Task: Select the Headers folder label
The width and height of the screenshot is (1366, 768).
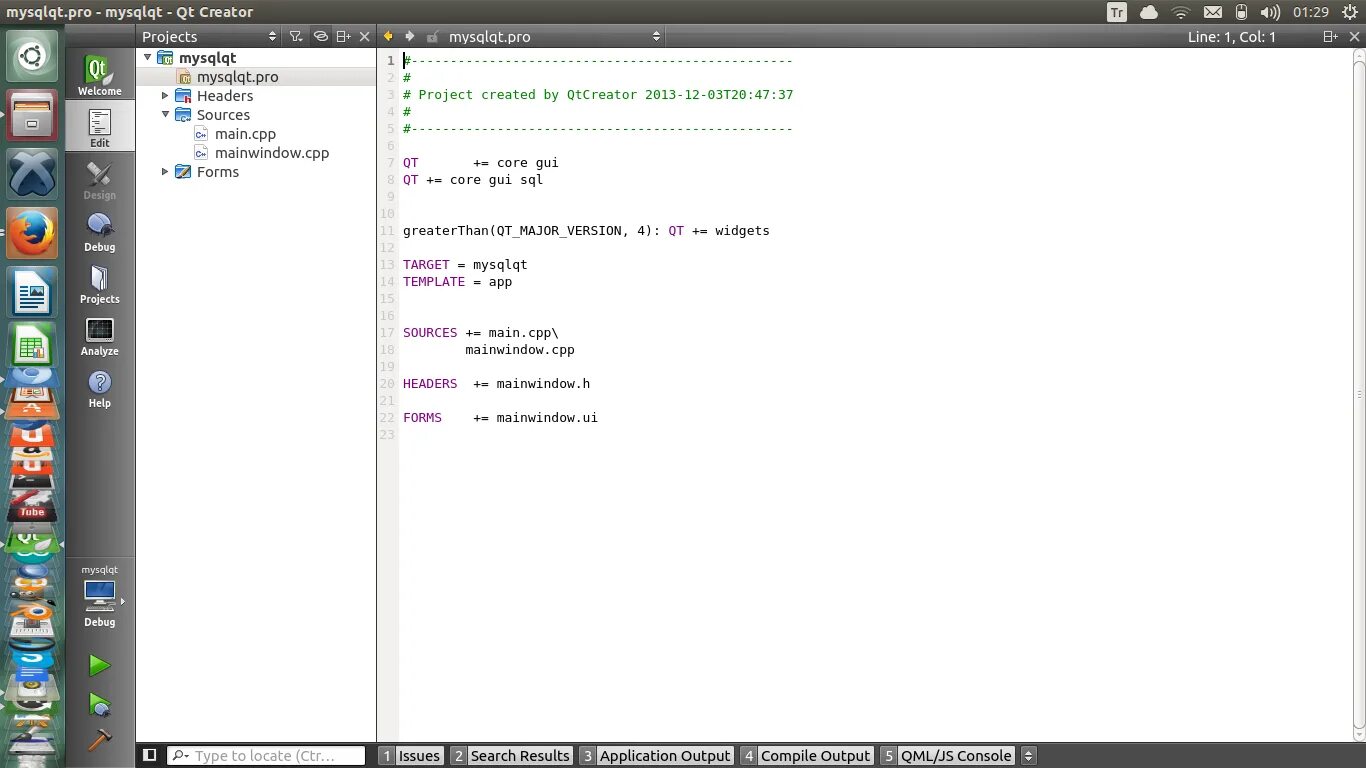Action: point(225,96)
